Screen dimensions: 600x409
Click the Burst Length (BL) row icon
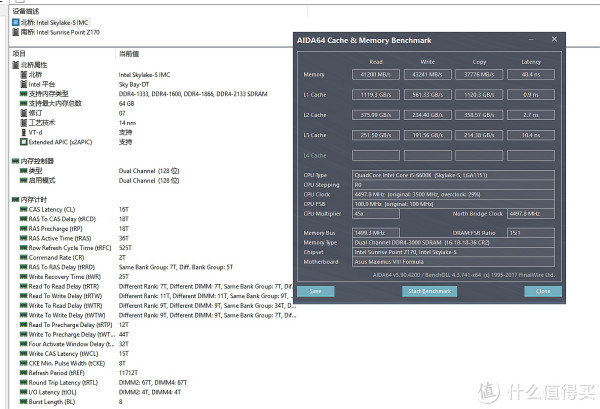(23, 402)
